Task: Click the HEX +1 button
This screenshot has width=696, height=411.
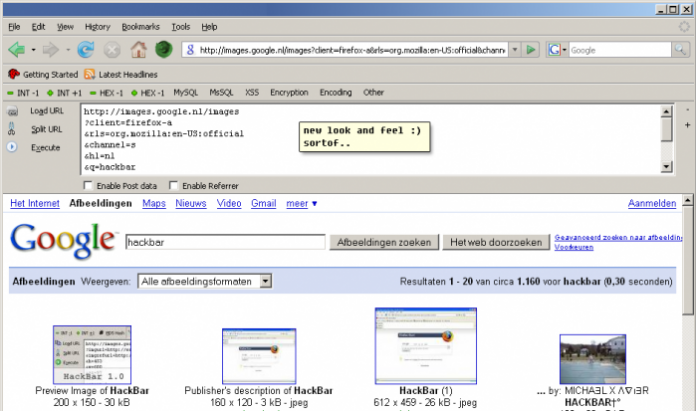Action: click(148, 93)
